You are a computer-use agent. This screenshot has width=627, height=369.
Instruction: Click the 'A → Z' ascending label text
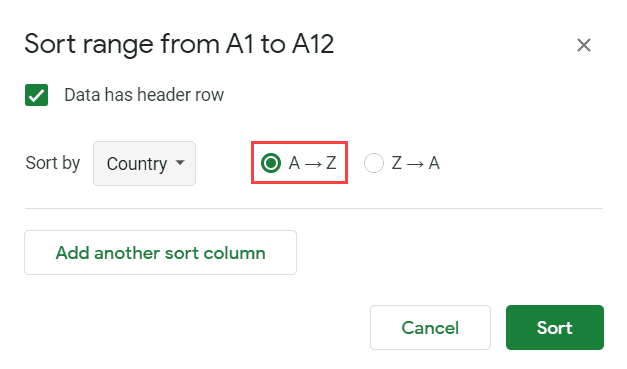pos(312,163)
